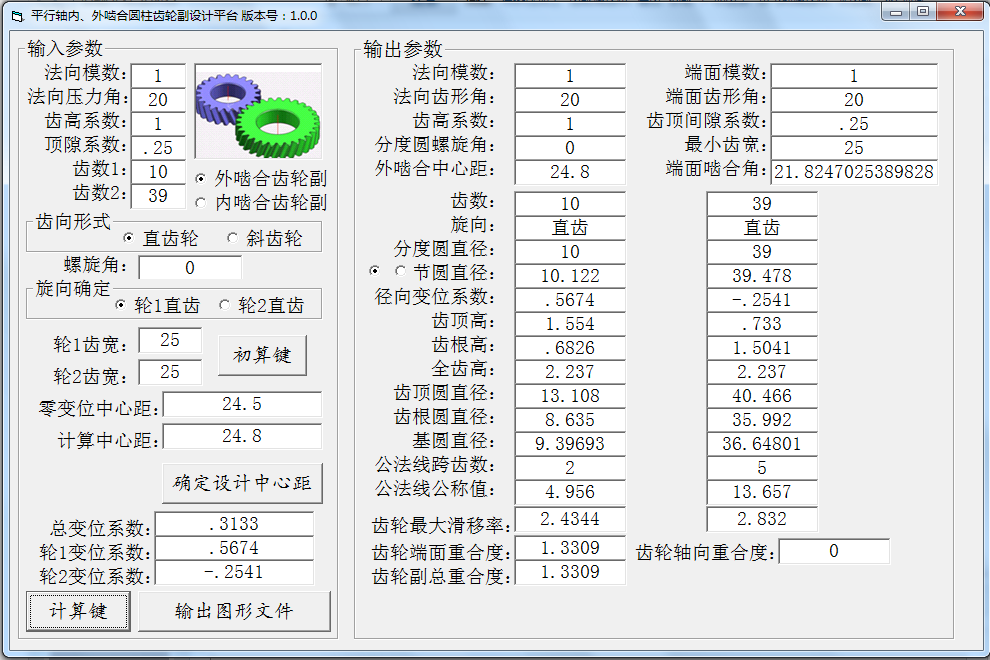
Task: Click the 齿根圆直径 value 8.635
Action: pos(570,420)
